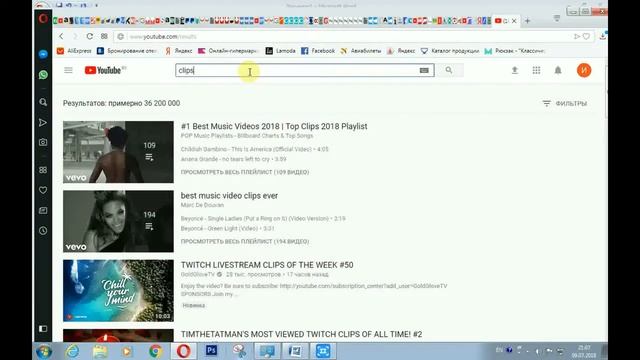Open My Flow send icon in sidebar
Screen dimensions: 640x360
point(43,122)
